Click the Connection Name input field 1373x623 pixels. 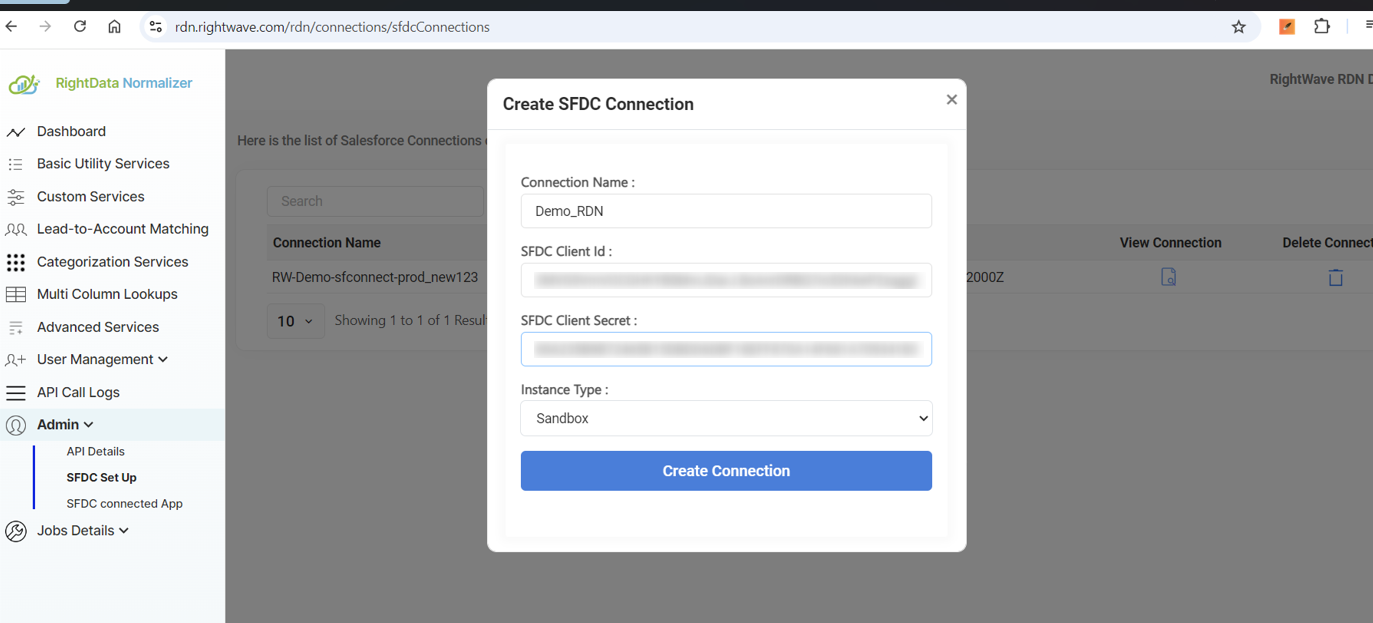726,211
